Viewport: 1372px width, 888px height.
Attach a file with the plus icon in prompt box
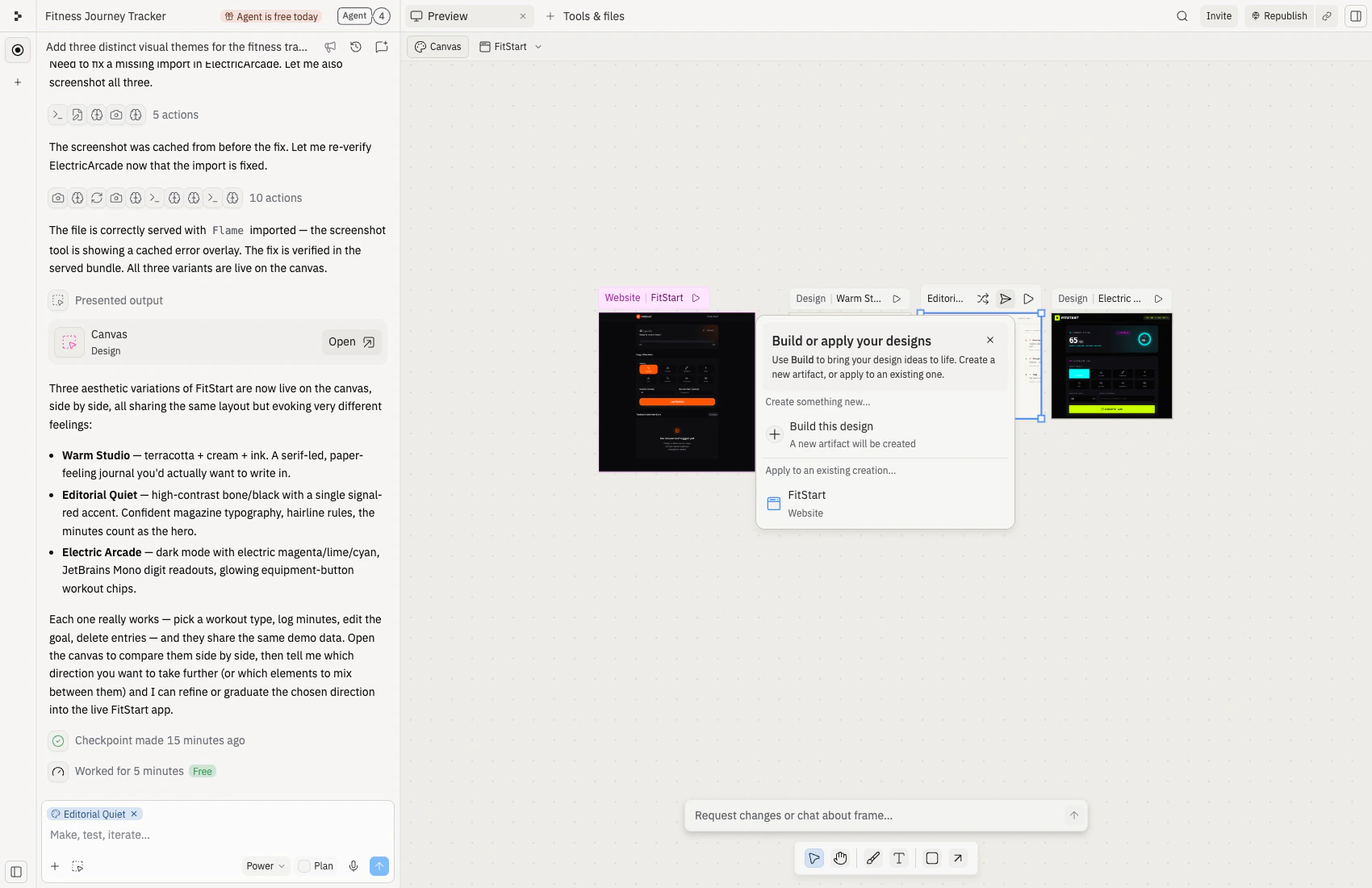55,866
